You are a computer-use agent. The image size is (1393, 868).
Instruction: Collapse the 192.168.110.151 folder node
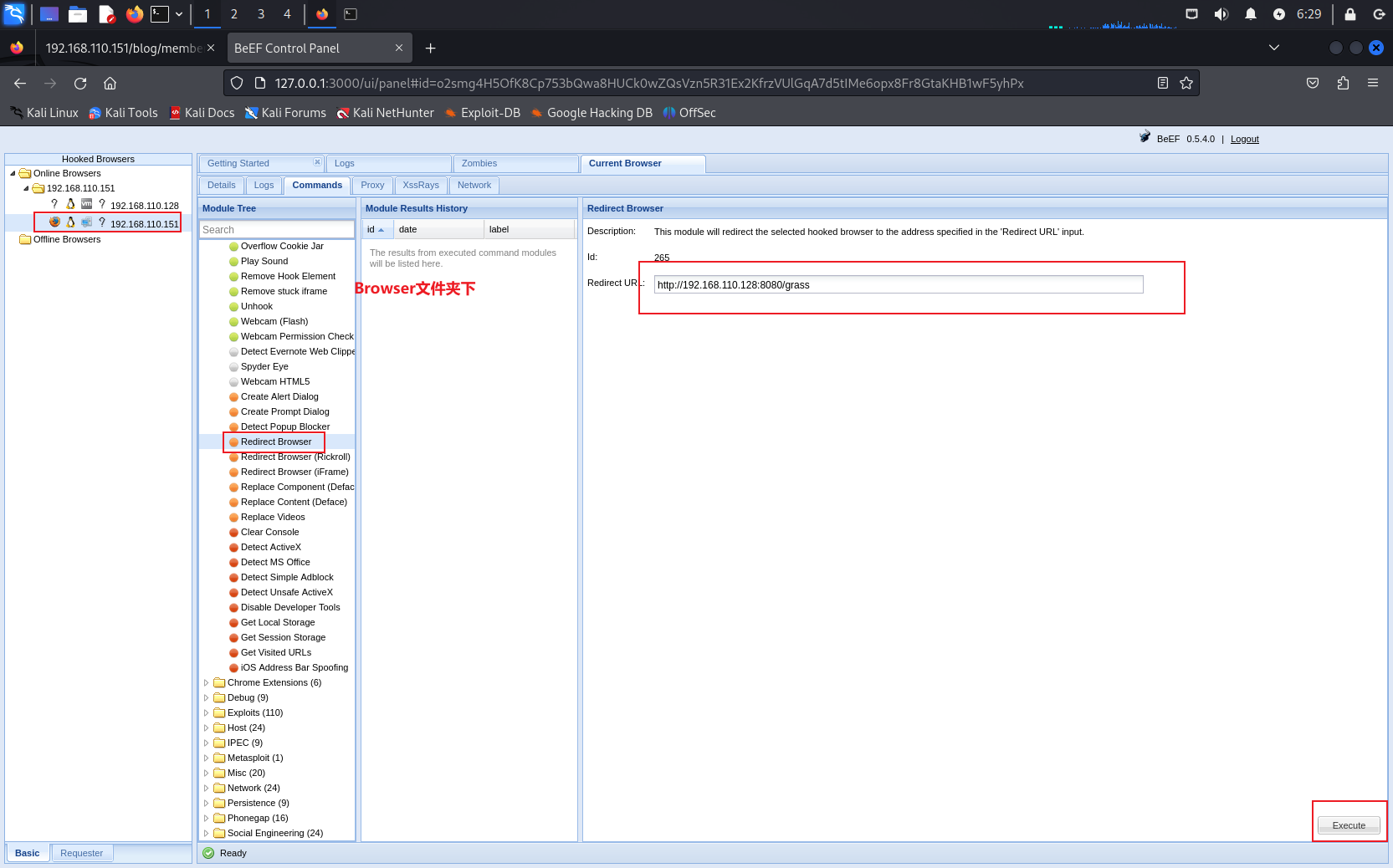[26, 188]
